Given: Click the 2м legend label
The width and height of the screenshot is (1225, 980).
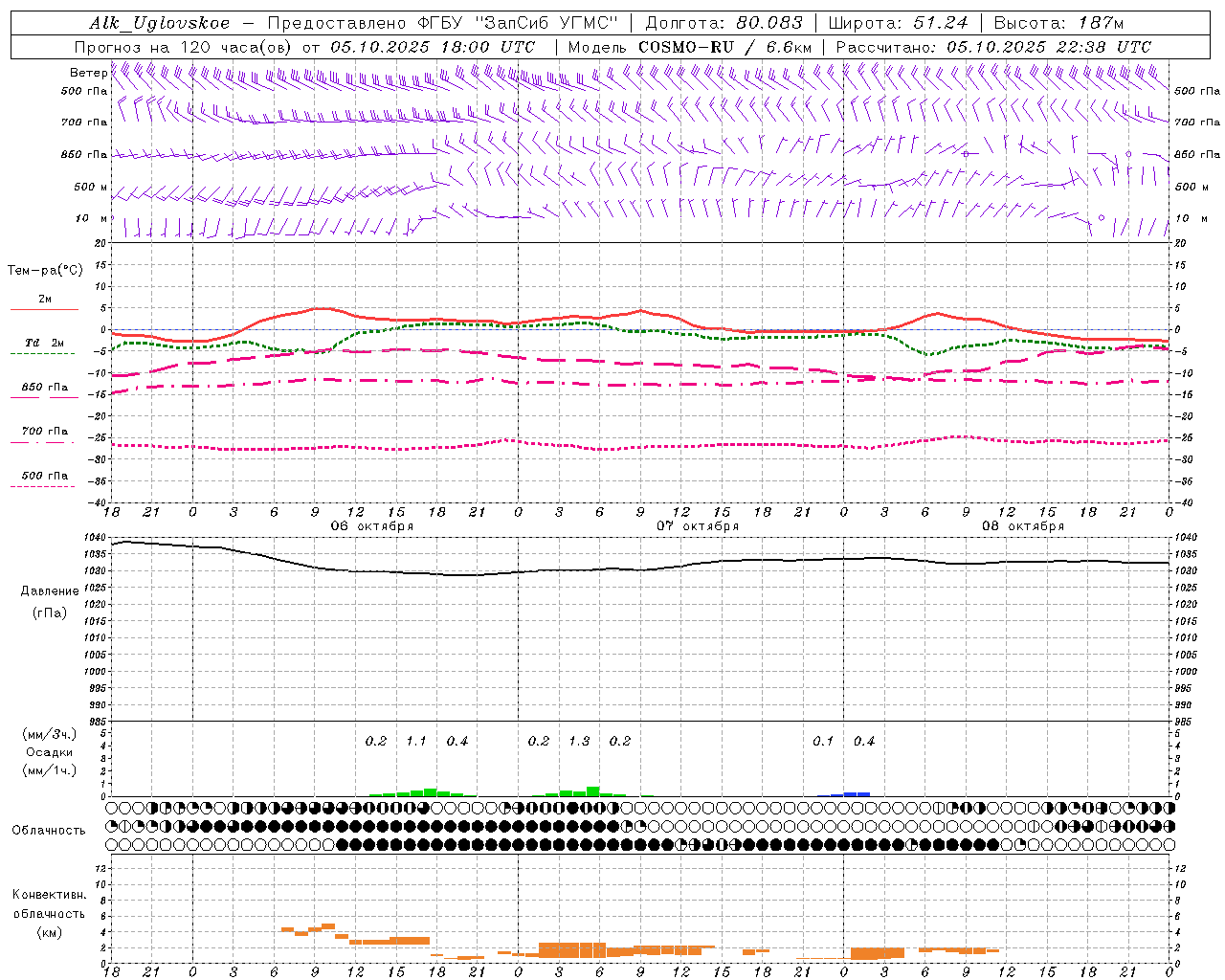Looking at the screenshot, I should (45, 299).
